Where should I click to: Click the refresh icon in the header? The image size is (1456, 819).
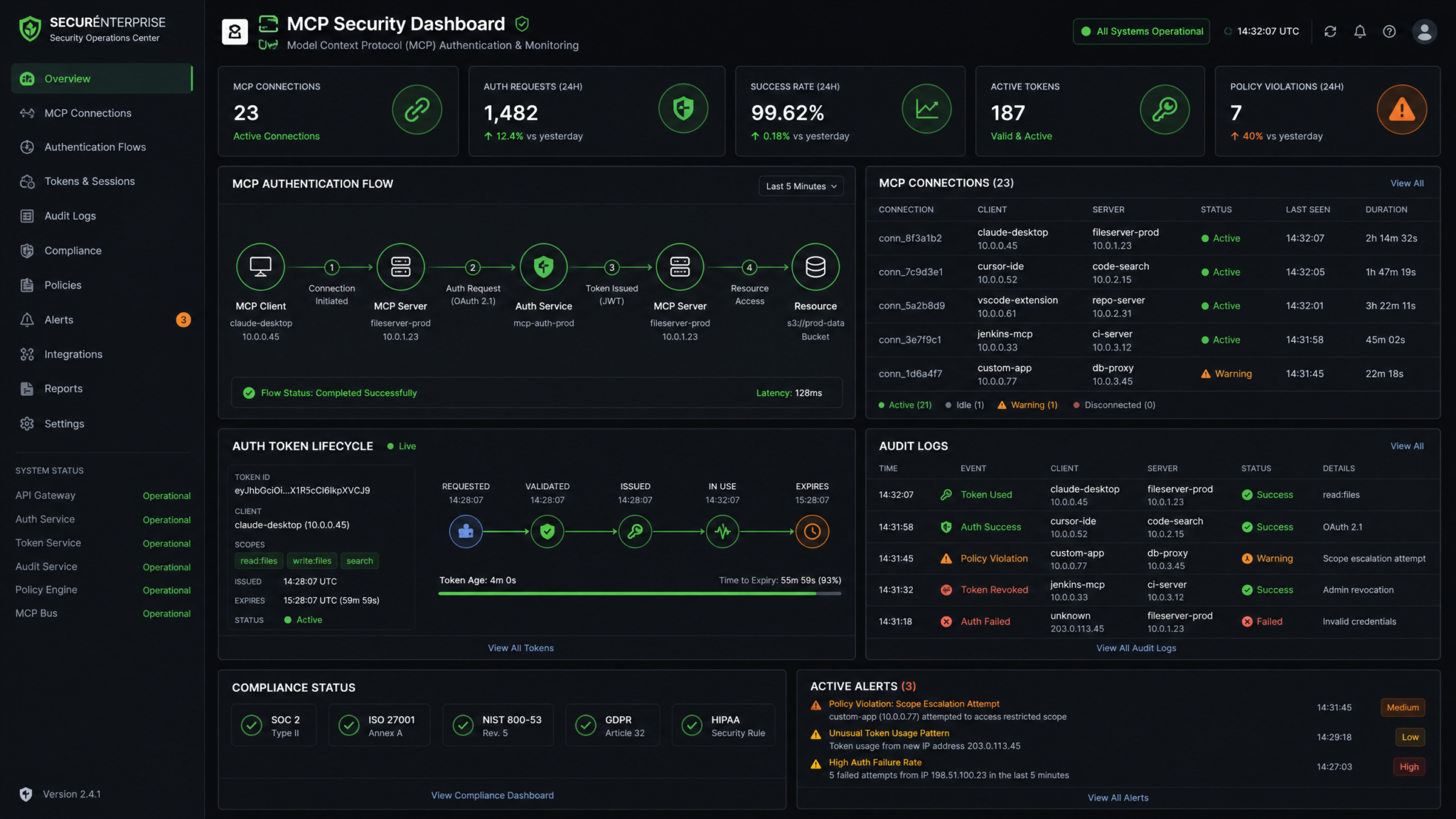pyautogui.click(x=1330, y=31)
